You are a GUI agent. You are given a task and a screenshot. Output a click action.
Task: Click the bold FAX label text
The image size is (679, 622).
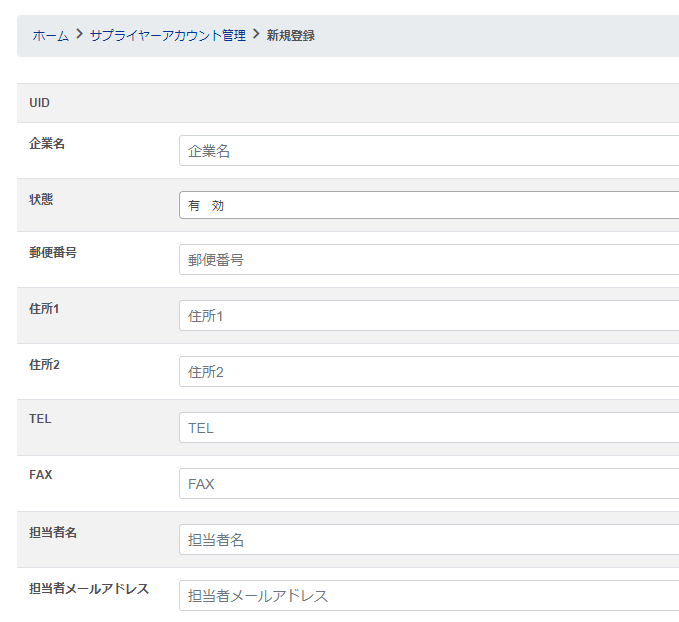(x=41, y=475)
